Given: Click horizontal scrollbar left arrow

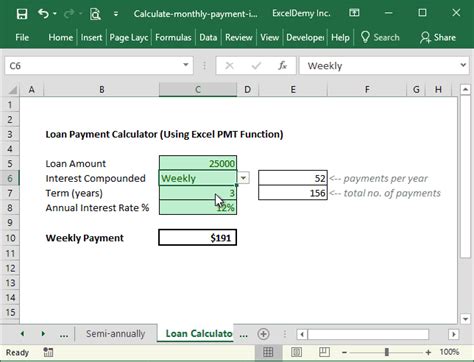Looking at the screenshot, I should [302, 334].
